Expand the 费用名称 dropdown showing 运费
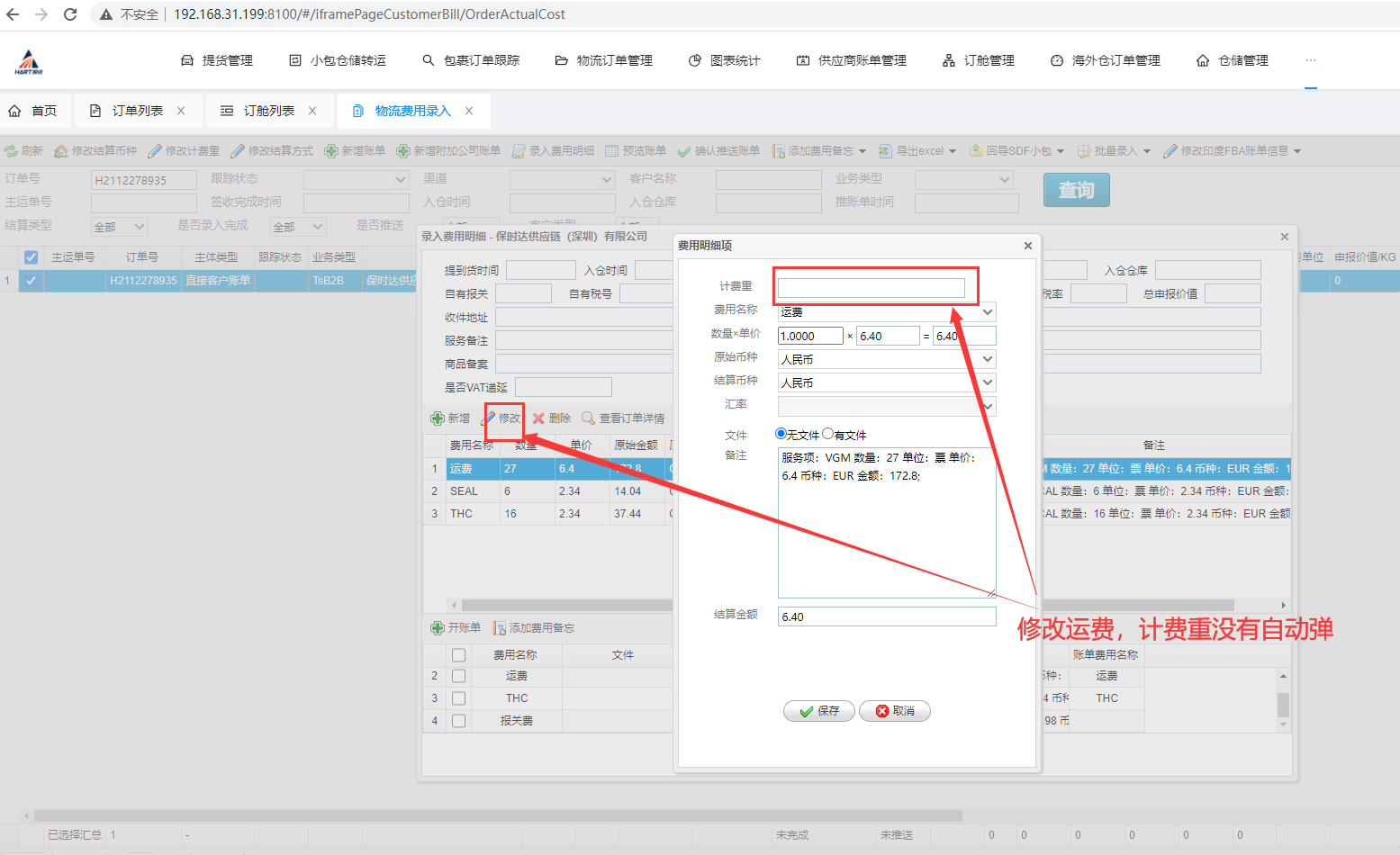The width and height of the screenshot is (1400, 855). [988, 311]
